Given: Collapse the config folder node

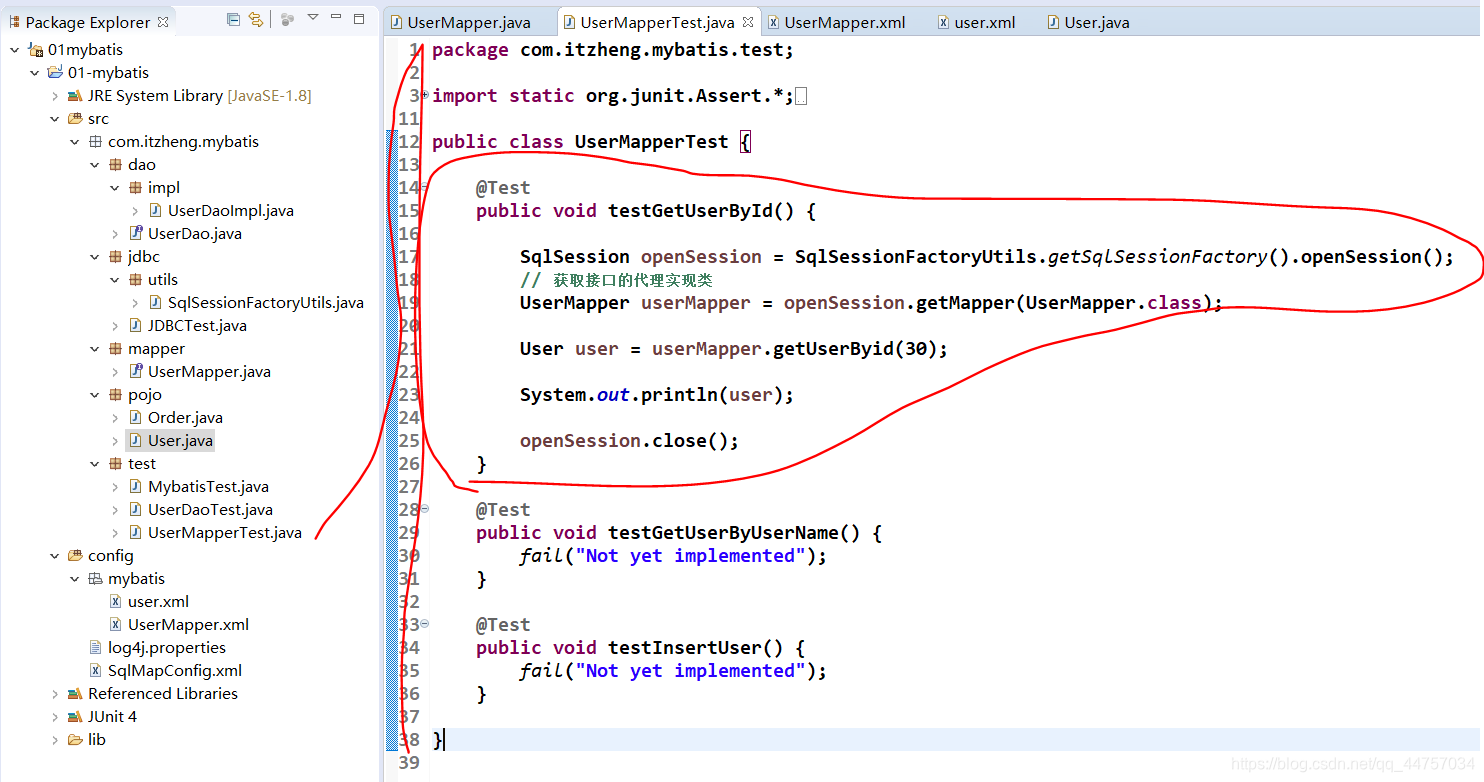Looking at the screenshot, I should 54,556.
